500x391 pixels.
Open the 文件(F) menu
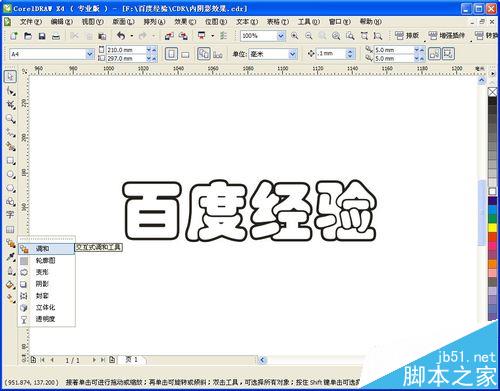click(x=31, y=22)
